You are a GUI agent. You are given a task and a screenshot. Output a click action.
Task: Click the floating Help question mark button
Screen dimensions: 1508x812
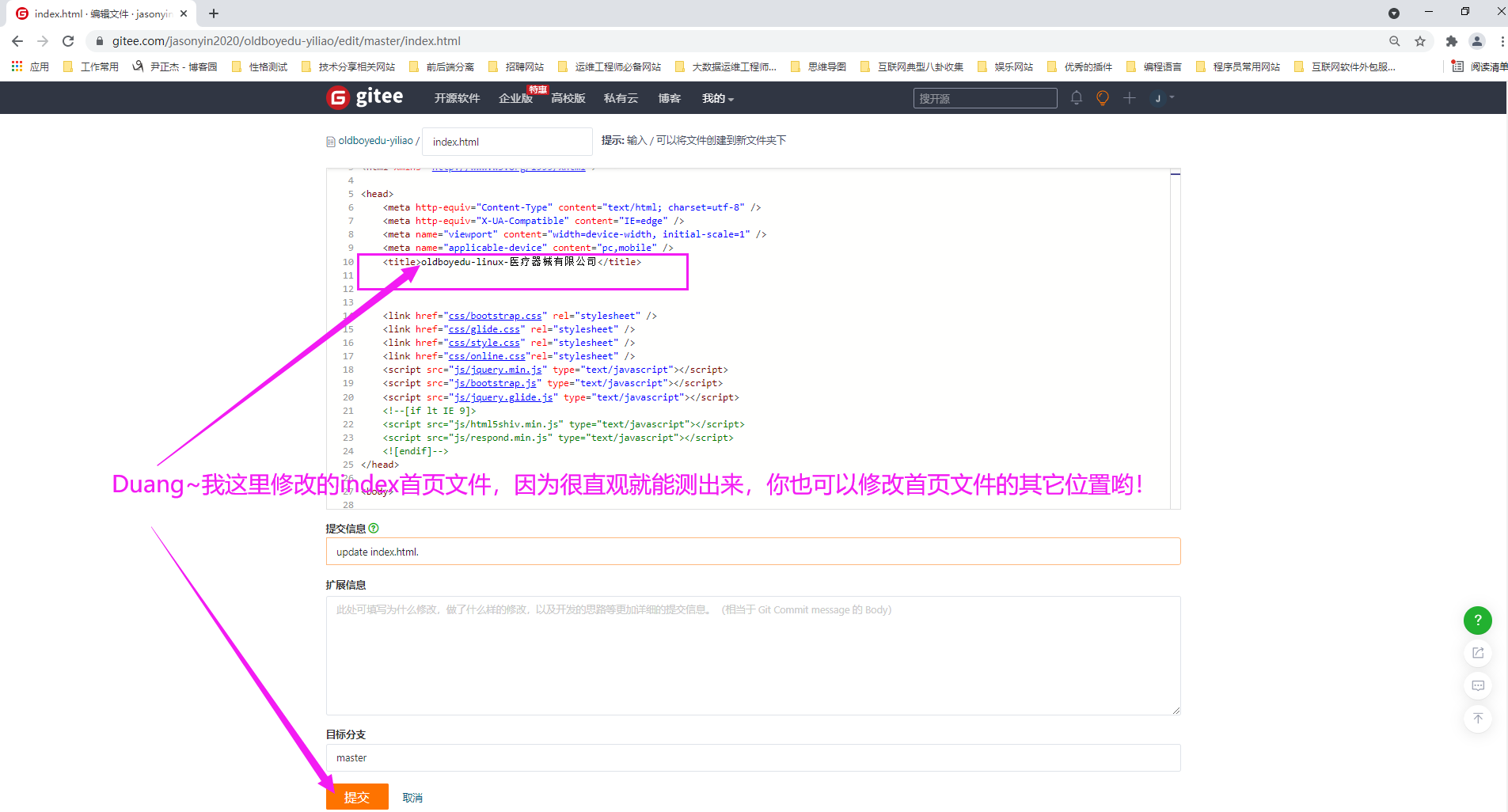tap(1477, 620)
